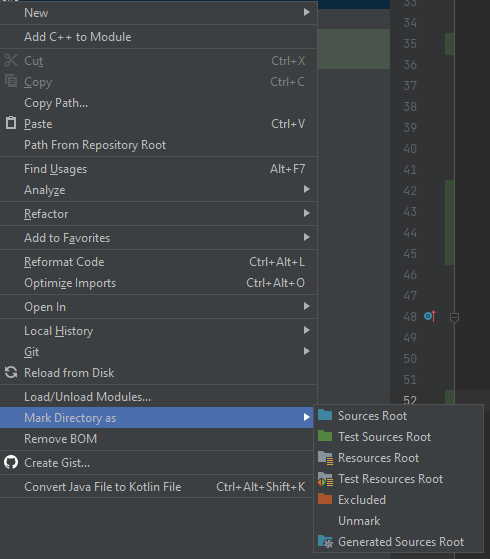Viewport: 490px width, 559px height.
Task: Expand the Git submenu arrow
Action: 306,351
